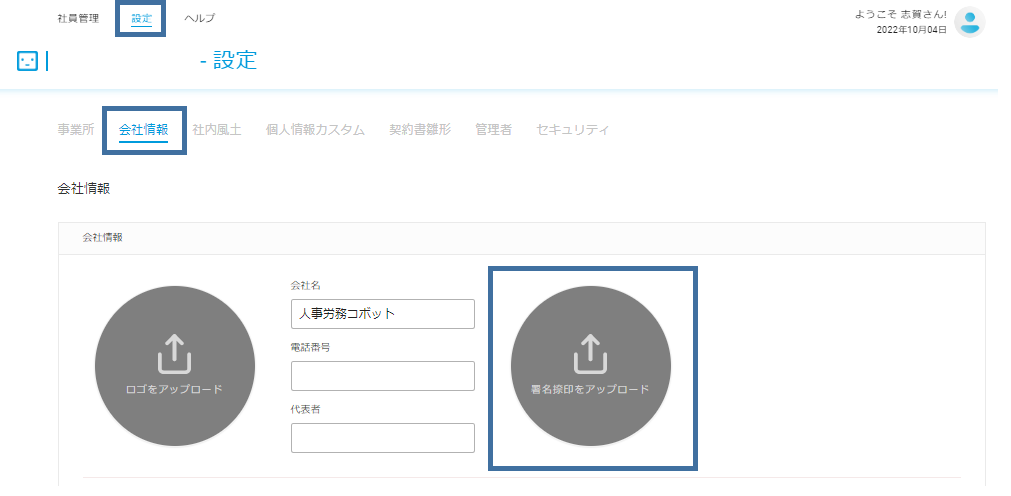The image size is (1011, 496).
Task: Open the 社員管理 menu
Action: [x=78, y=18]
